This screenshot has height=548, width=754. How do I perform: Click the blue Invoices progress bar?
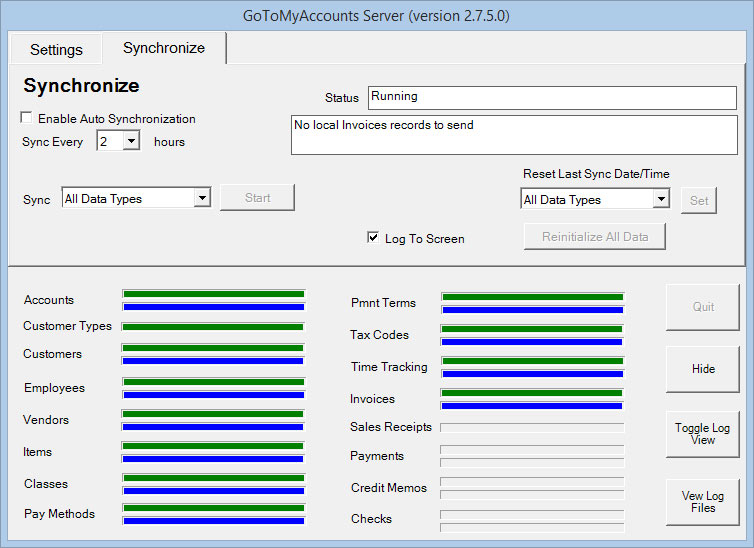pos(532,406)
